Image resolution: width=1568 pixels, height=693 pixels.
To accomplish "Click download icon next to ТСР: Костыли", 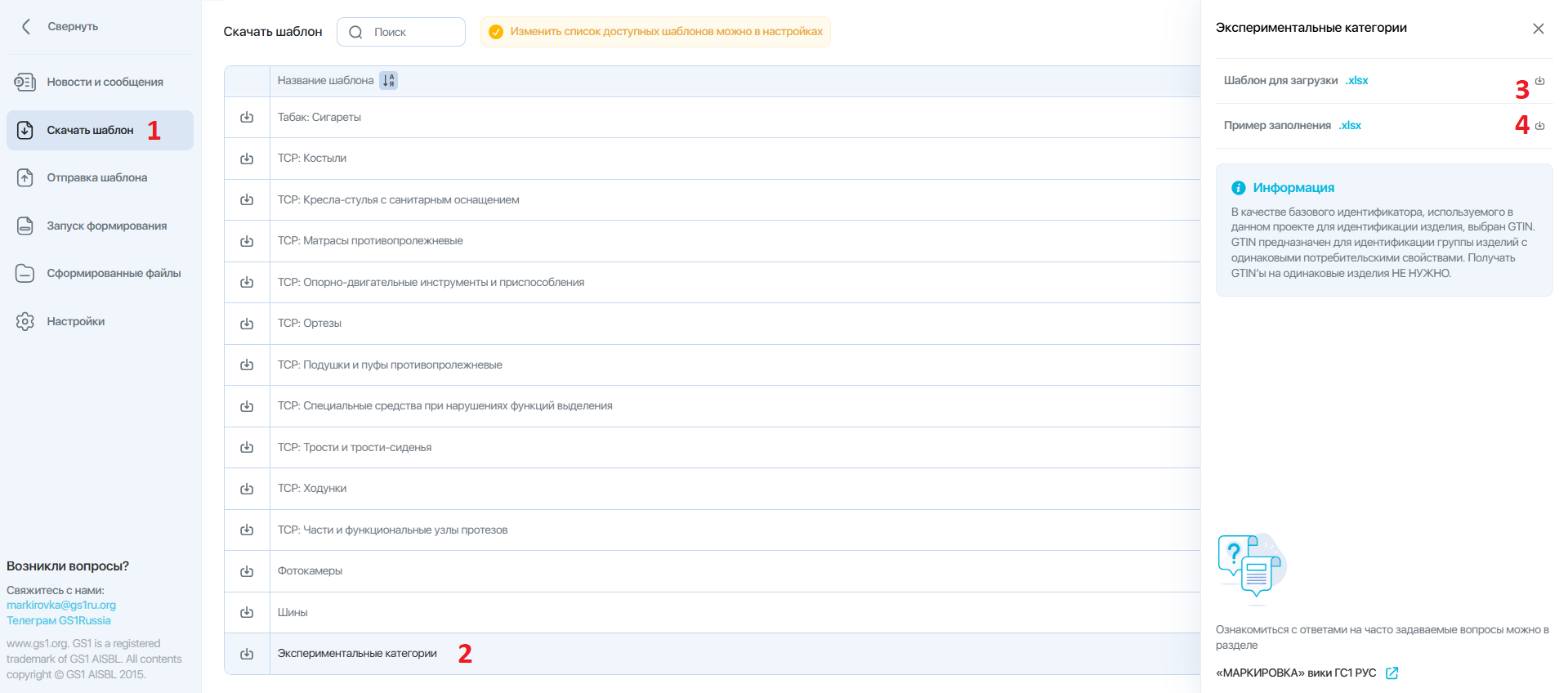I will click(247, 159).
